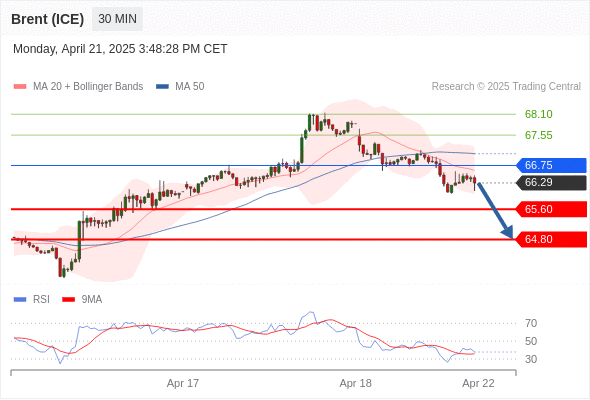Click the 67.55 resistance level label
The image size is (590, 400).
(539, 135)
